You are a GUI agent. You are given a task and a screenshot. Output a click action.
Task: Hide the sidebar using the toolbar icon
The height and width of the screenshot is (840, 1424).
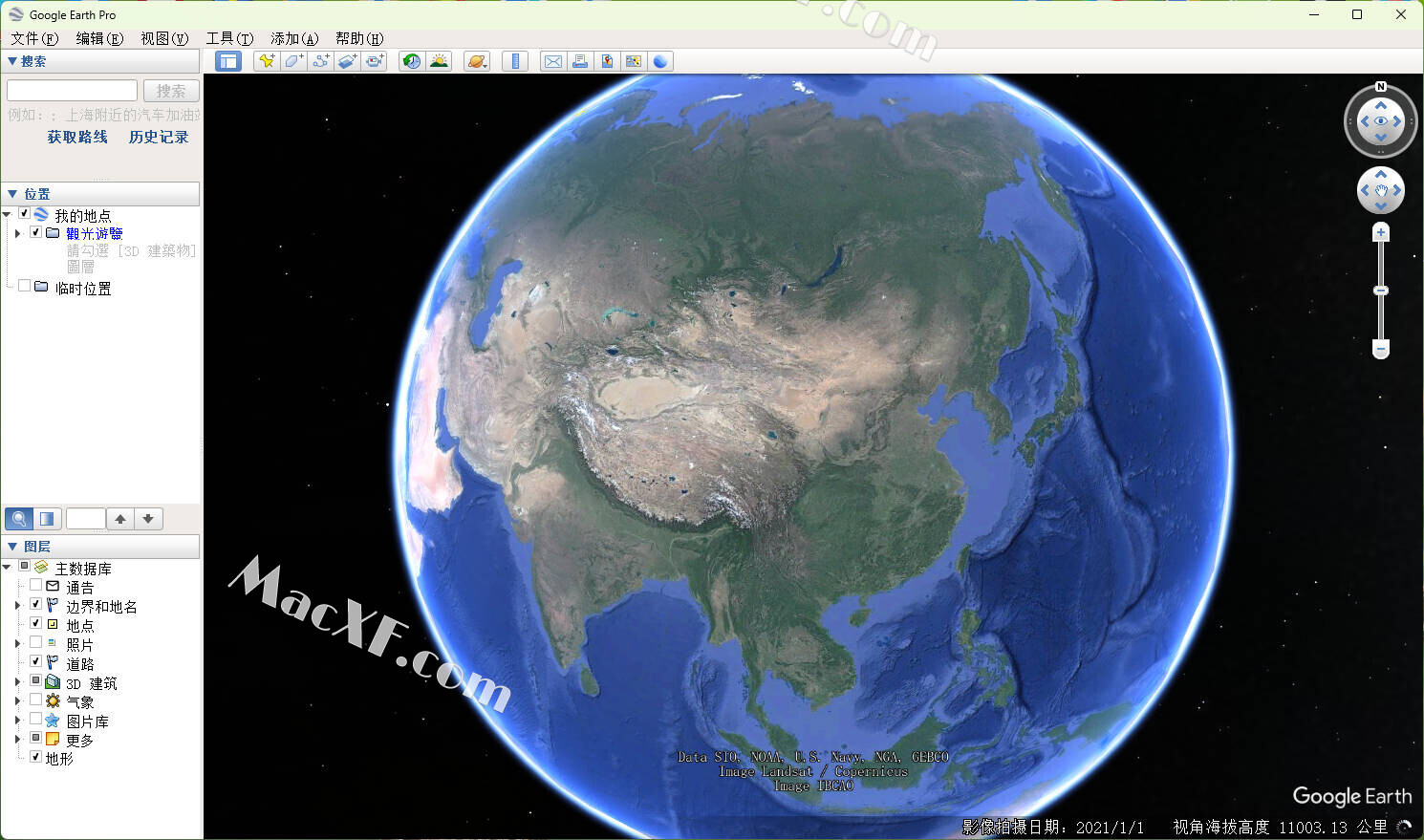click(x=228, y=61)
